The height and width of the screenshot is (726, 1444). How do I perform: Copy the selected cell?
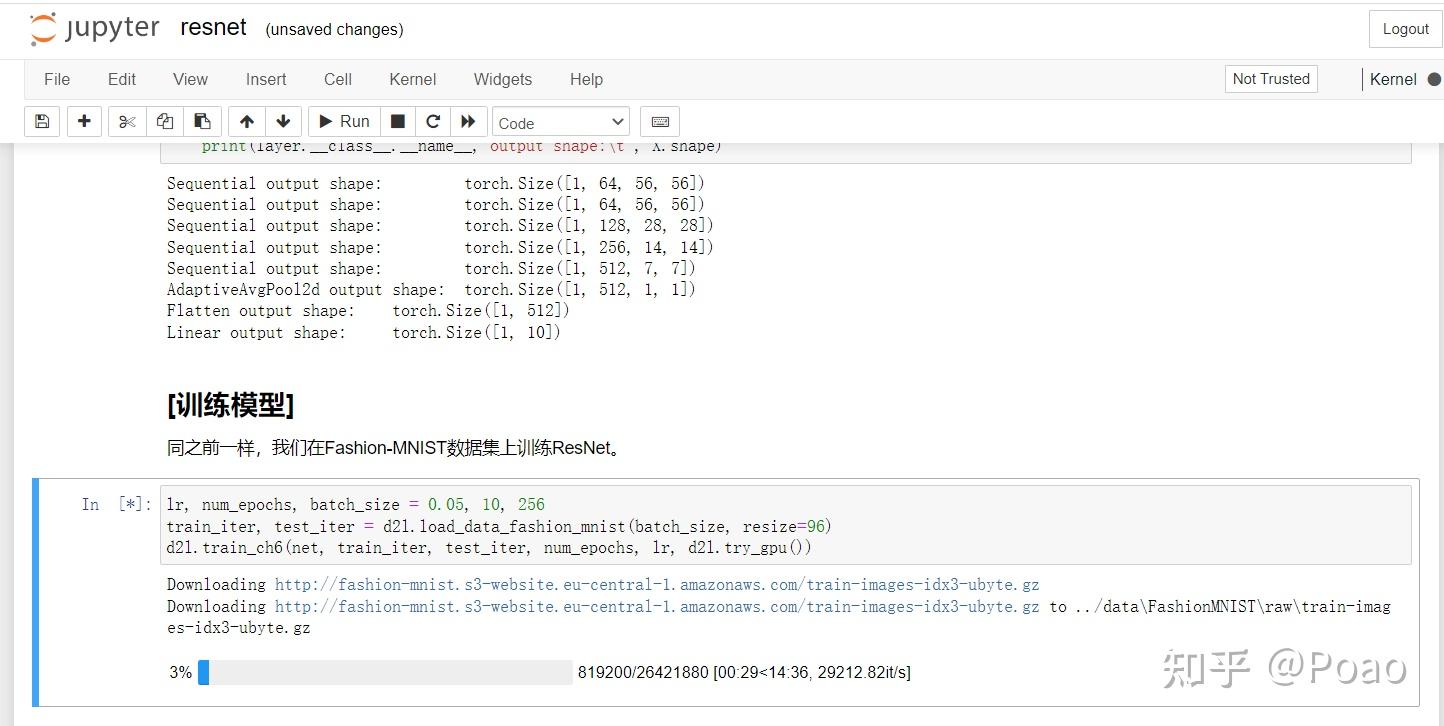click(x=164, y=121)
